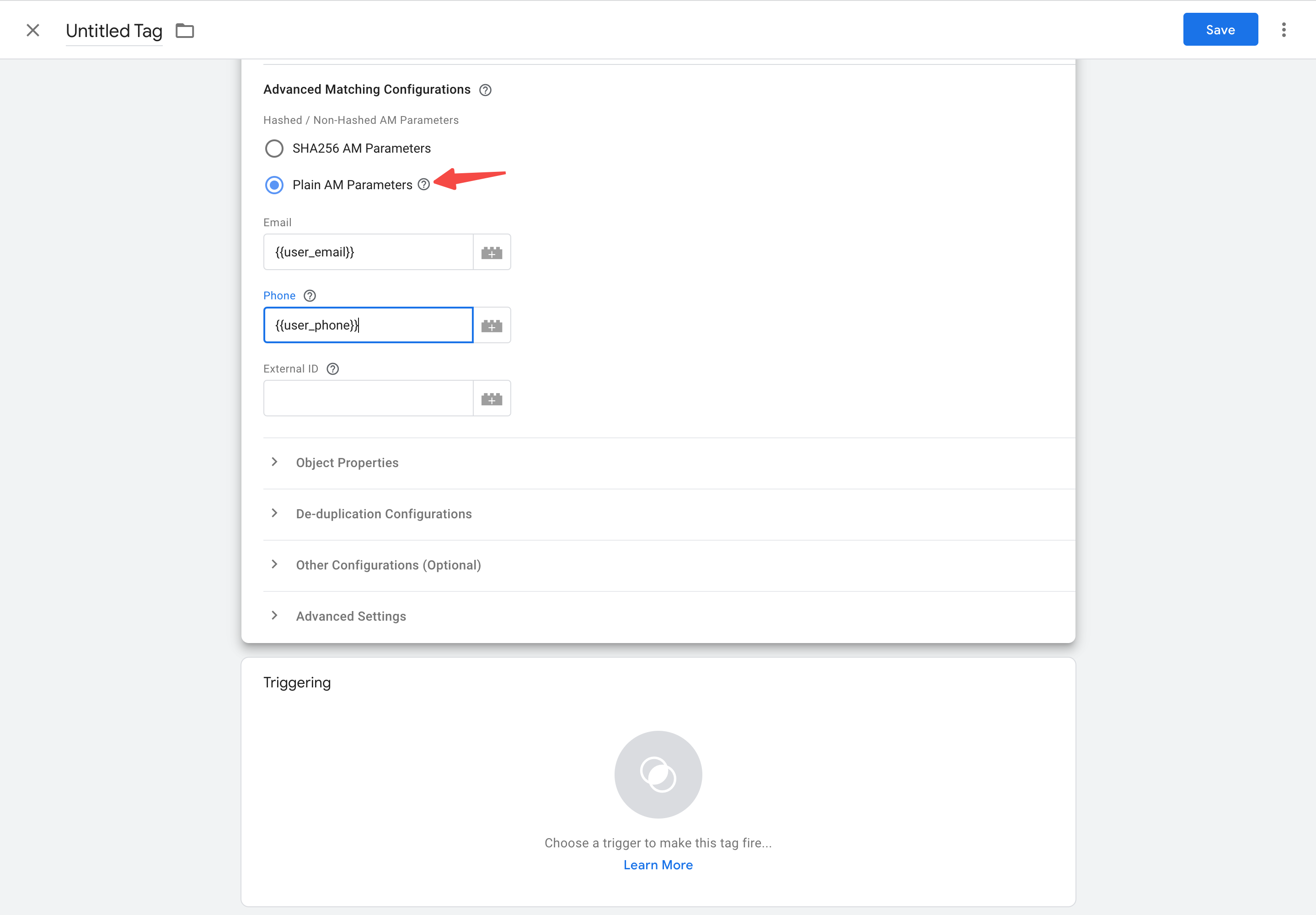The image size is (1316, 915).
Task: Select the SHA256 AM Parameters radio option
Action: [x=274, y=149]
